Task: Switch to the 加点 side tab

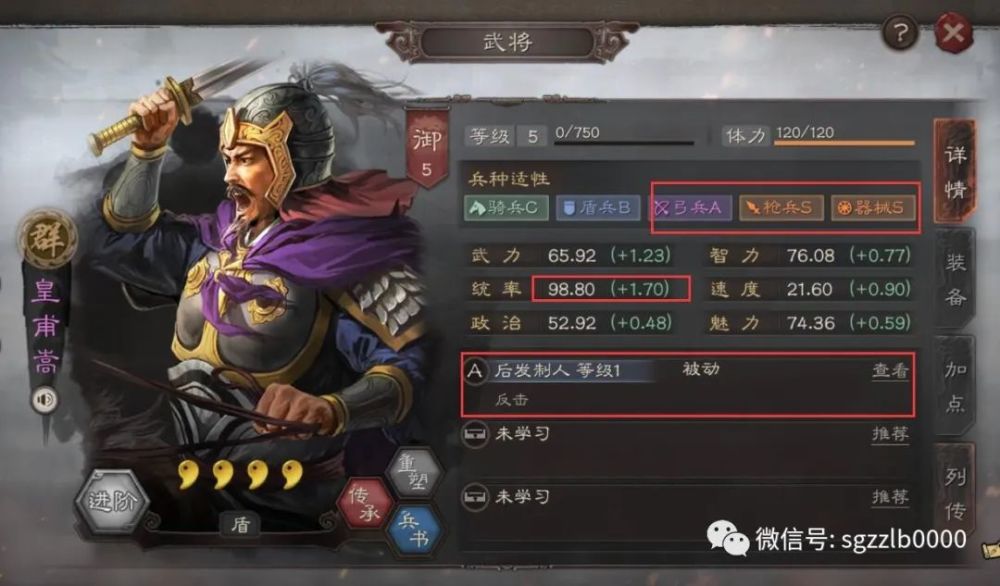Action: coord(955,386)
